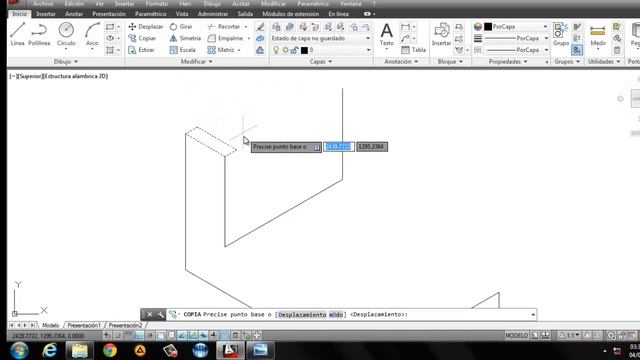Switch to the Vista ribbon tab
Screen dimensions: 640x360
click(x=182, y=14)
